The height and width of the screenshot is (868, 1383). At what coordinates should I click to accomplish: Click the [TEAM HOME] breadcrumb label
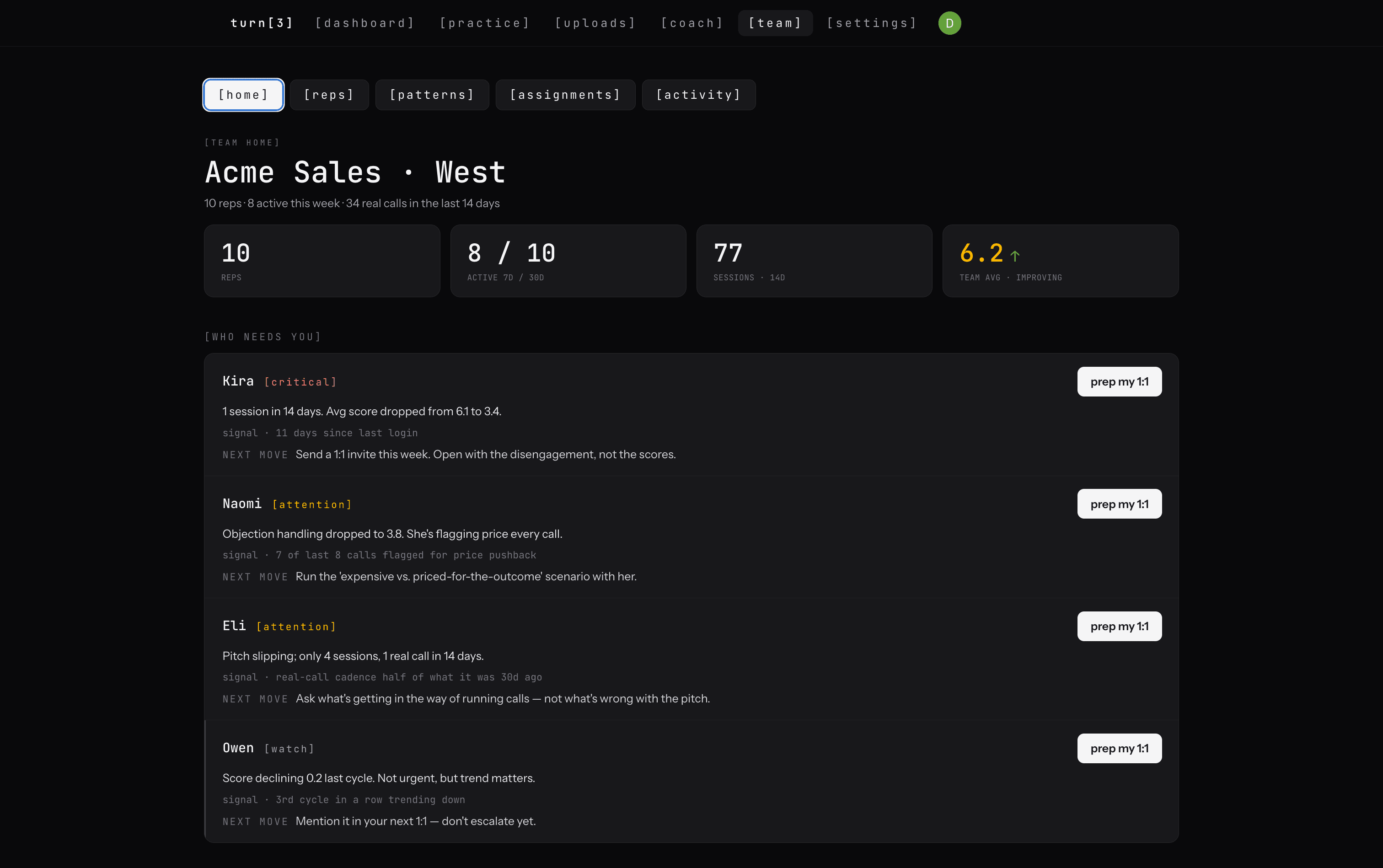(242, 142)
